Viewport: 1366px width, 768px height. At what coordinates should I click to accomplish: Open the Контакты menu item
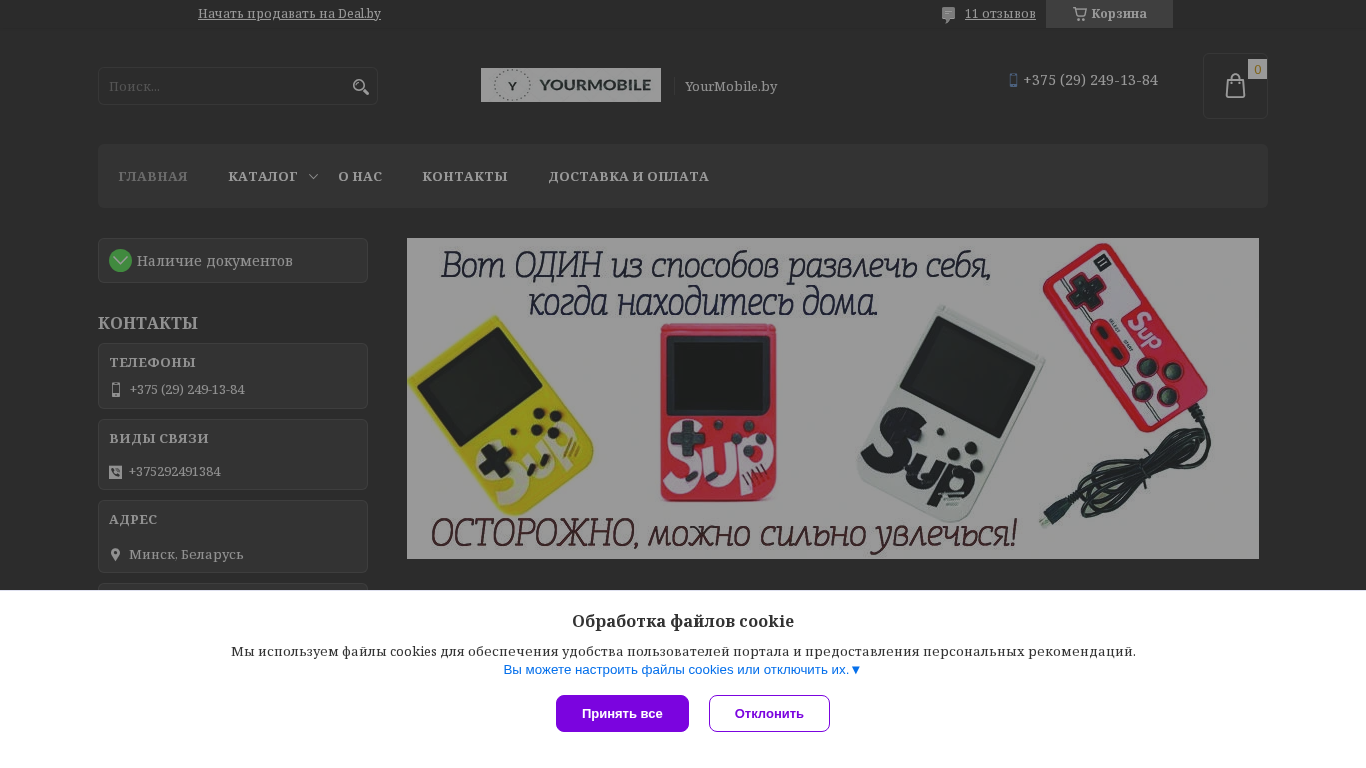[x=465, y=177]
